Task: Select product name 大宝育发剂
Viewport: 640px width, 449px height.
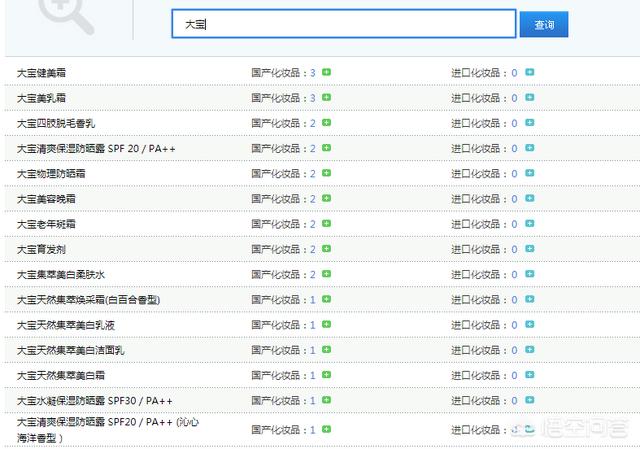Action: [41, 249]
